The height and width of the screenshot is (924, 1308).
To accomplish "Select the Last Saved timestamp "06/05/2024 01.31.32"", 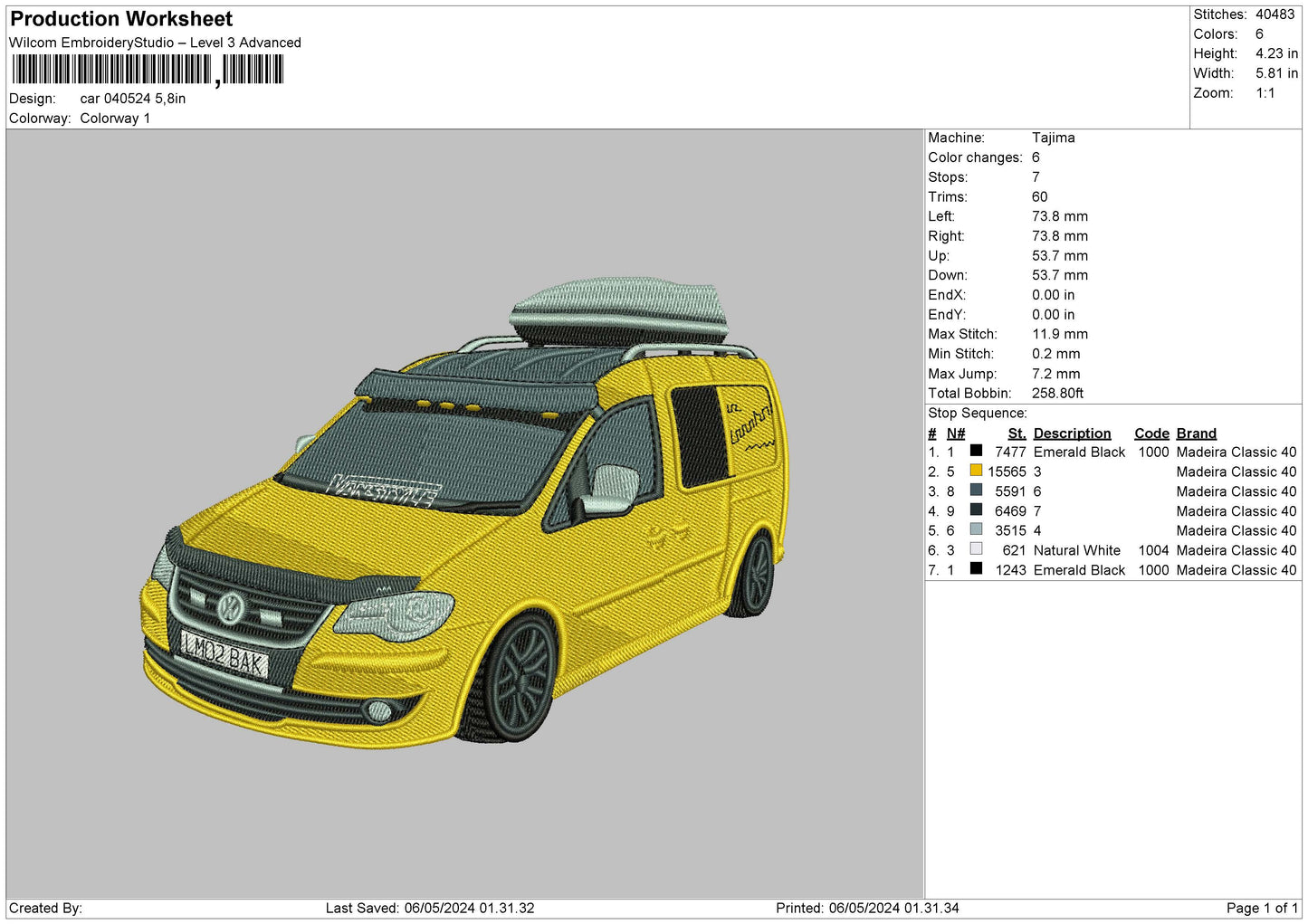I will 469,909.
